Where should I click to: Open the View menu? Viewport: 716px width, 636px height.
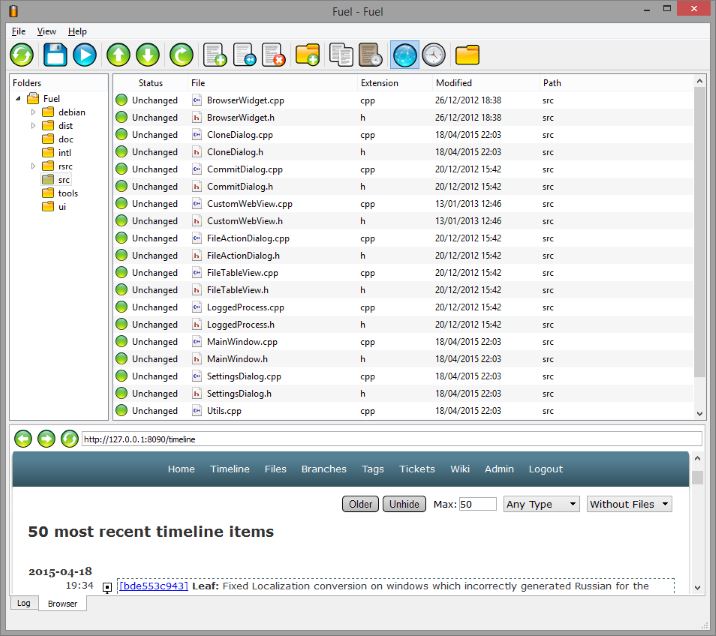[x=46, y=32]
